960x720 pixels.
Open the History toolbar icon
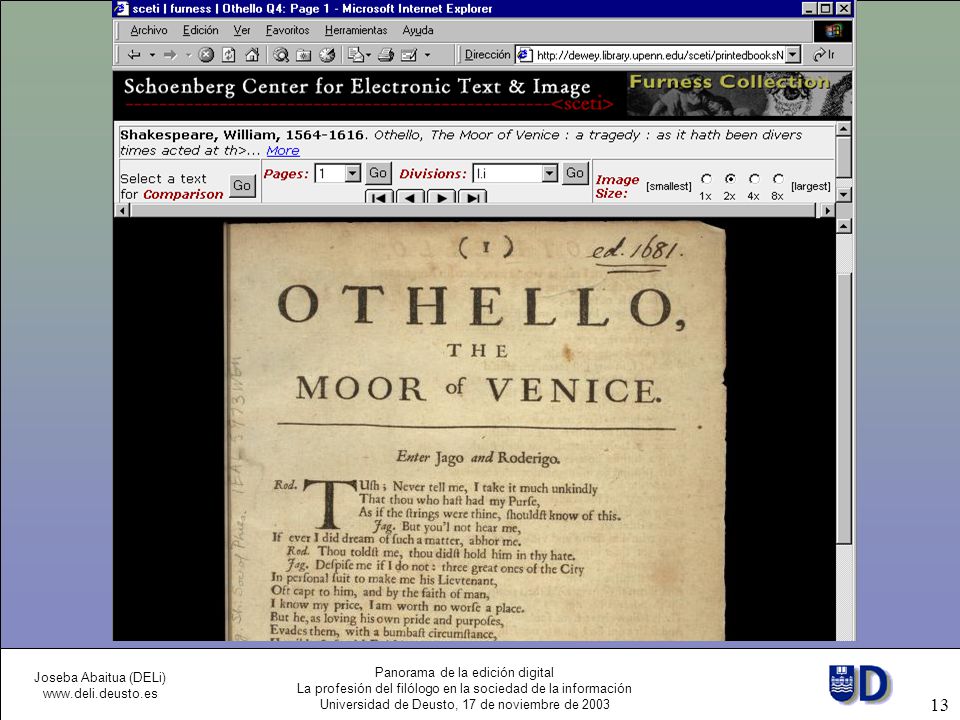point(328,55)
